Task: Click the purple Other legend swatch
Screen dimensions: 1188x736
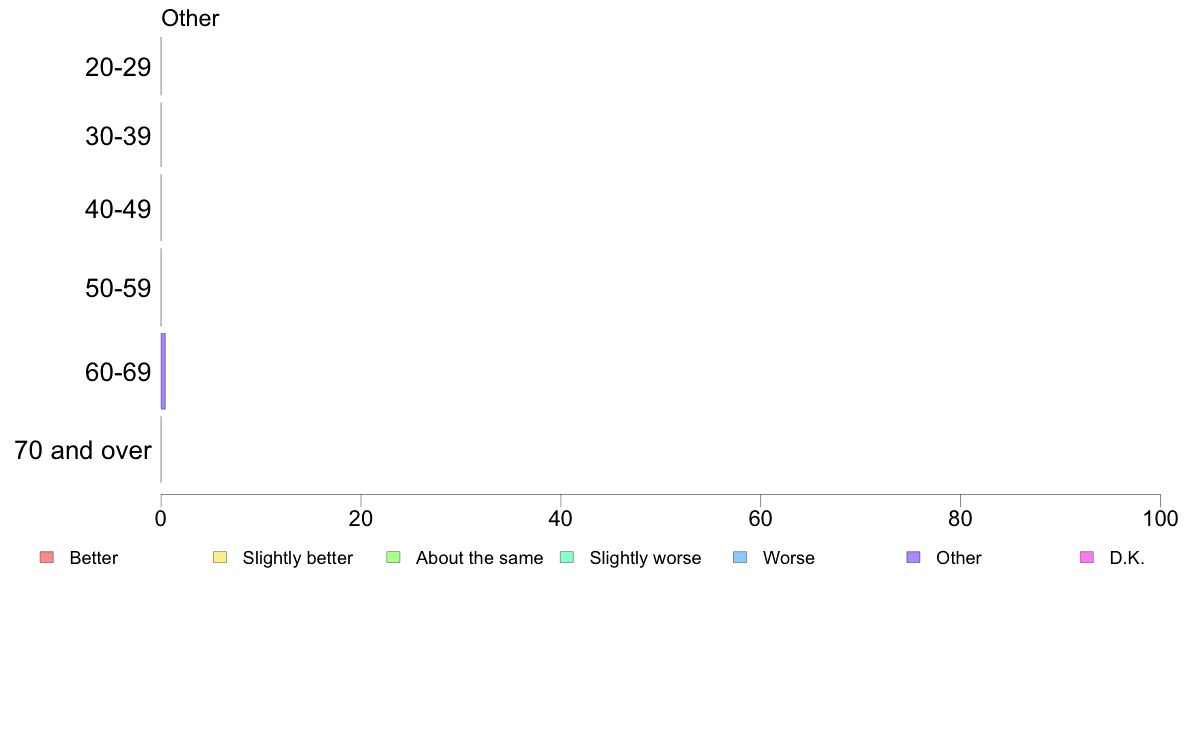Action: pos(914,557)
